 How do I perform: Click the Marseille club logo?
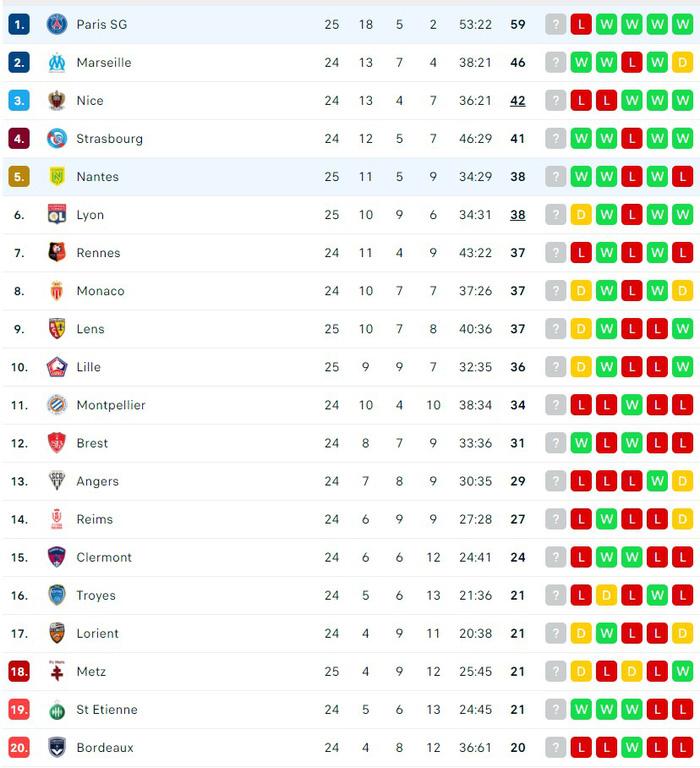57,63
